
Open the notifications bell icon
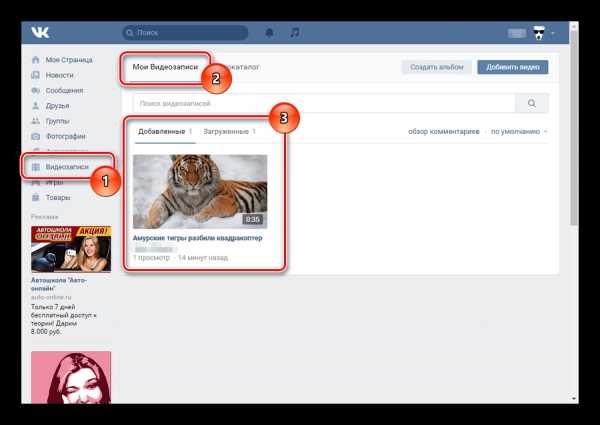(269, 33)
